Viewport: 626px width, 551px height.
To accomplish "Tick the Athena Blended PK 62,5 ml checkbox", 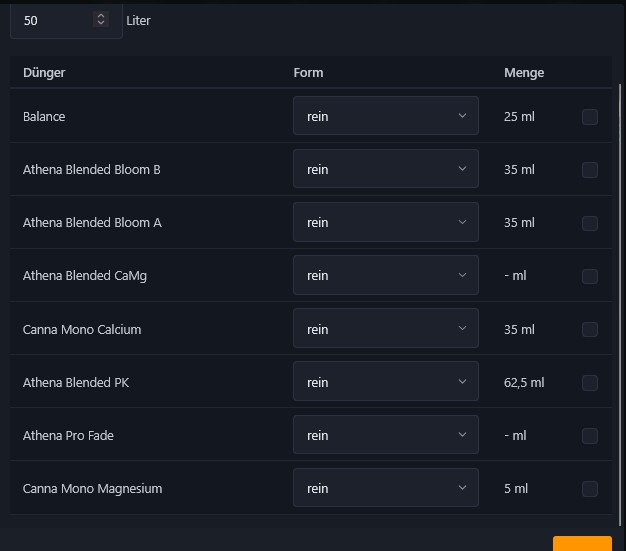I will [x=590, y=382].
